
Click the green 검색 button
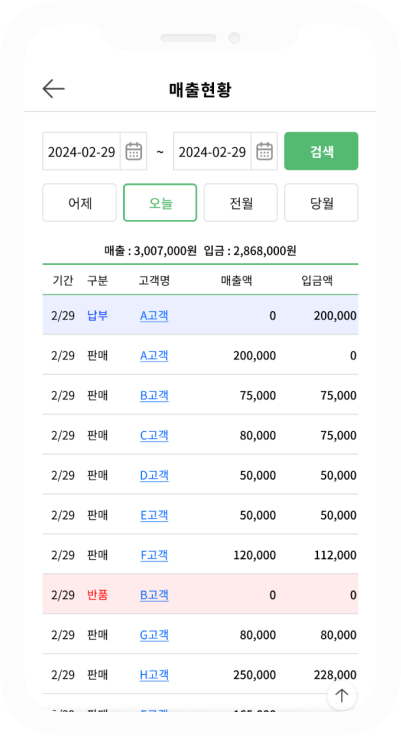[x=321, y=151]
